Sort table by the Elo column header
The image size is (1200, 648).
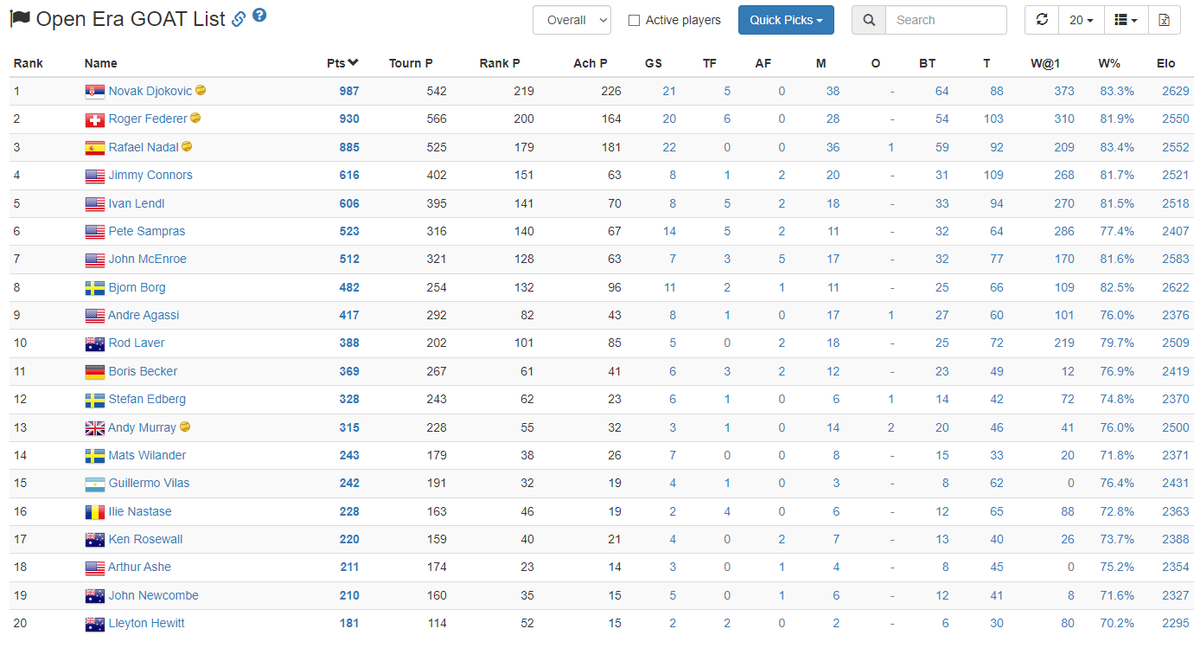1166,63
